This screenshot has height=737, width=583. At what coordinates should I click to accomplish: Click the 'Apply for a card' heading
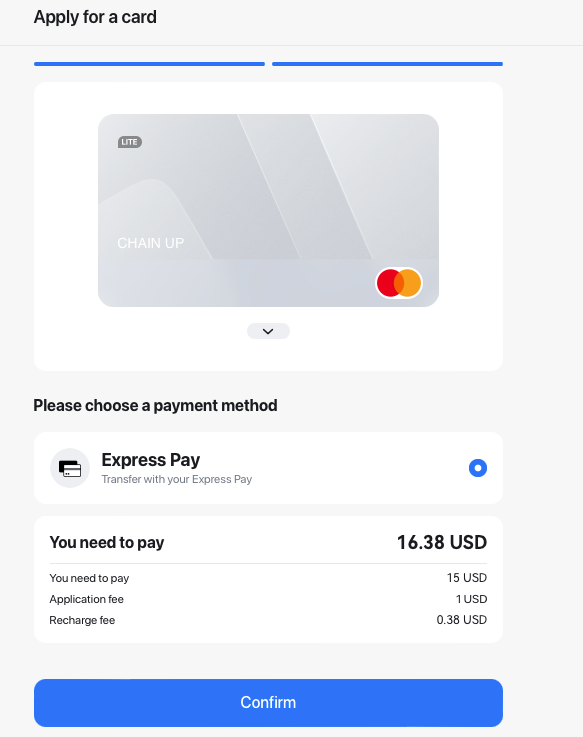coord(95,17)
